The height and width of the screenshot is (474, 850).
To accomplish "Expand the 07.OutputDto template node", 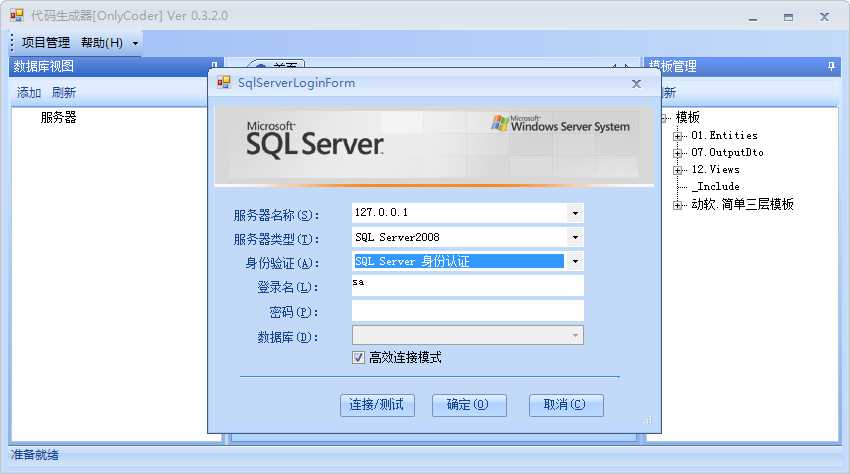I will click(678, 153).
